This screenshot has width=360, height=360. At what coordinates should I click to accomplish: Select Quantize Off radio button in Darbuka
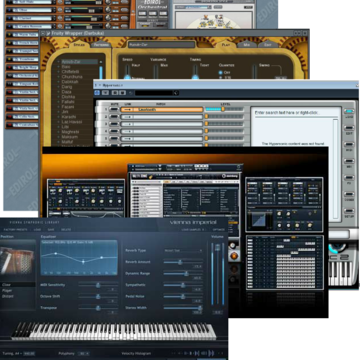tap(220, 72)
